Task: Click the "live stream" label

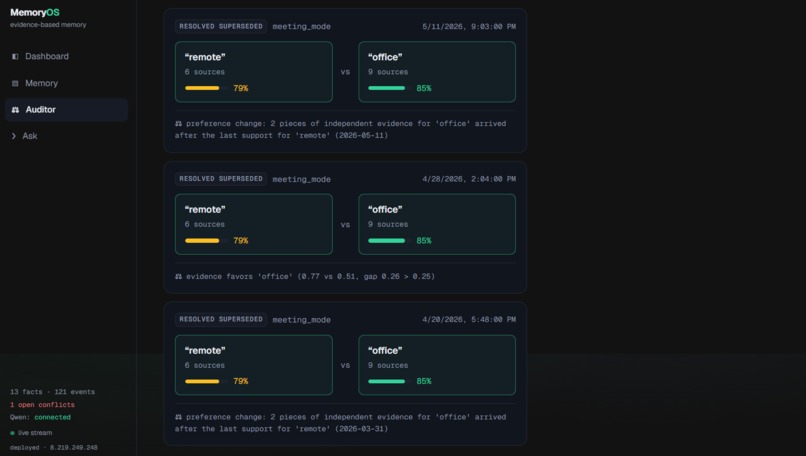Action: [x=35, y=433]
